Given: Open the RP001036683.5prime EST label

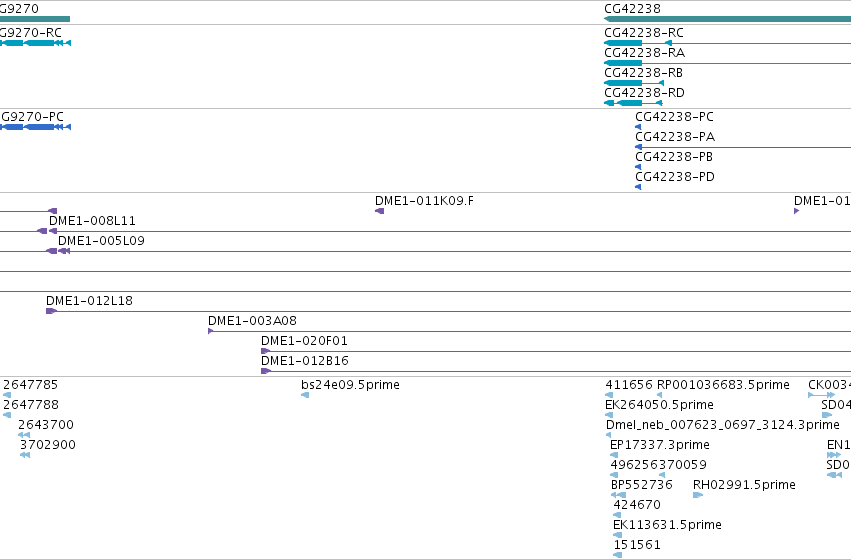Looking at the screenshot, I should pos(723,385).
